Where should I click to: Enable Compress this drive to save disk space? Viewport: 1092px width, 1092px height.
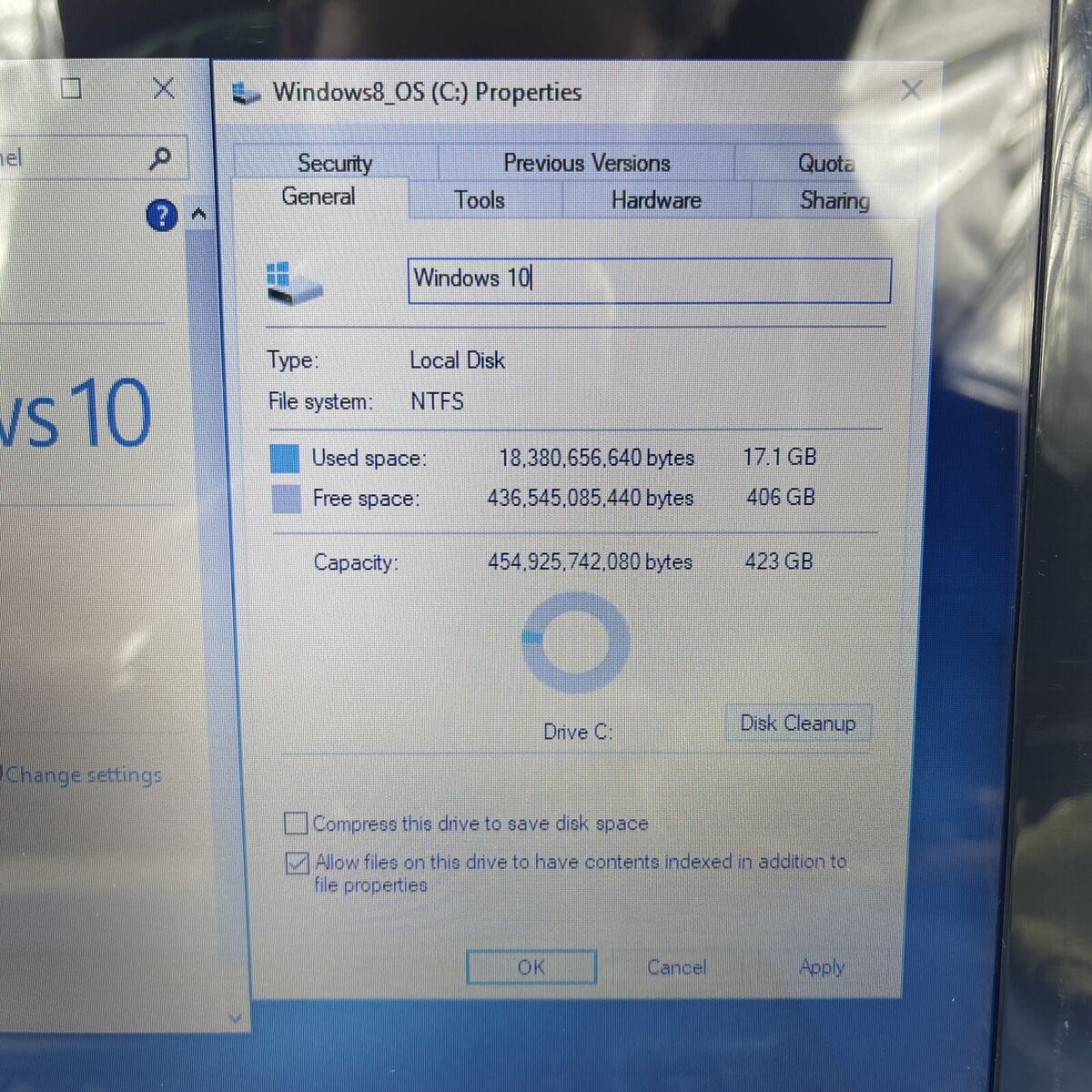coord(296,824)
